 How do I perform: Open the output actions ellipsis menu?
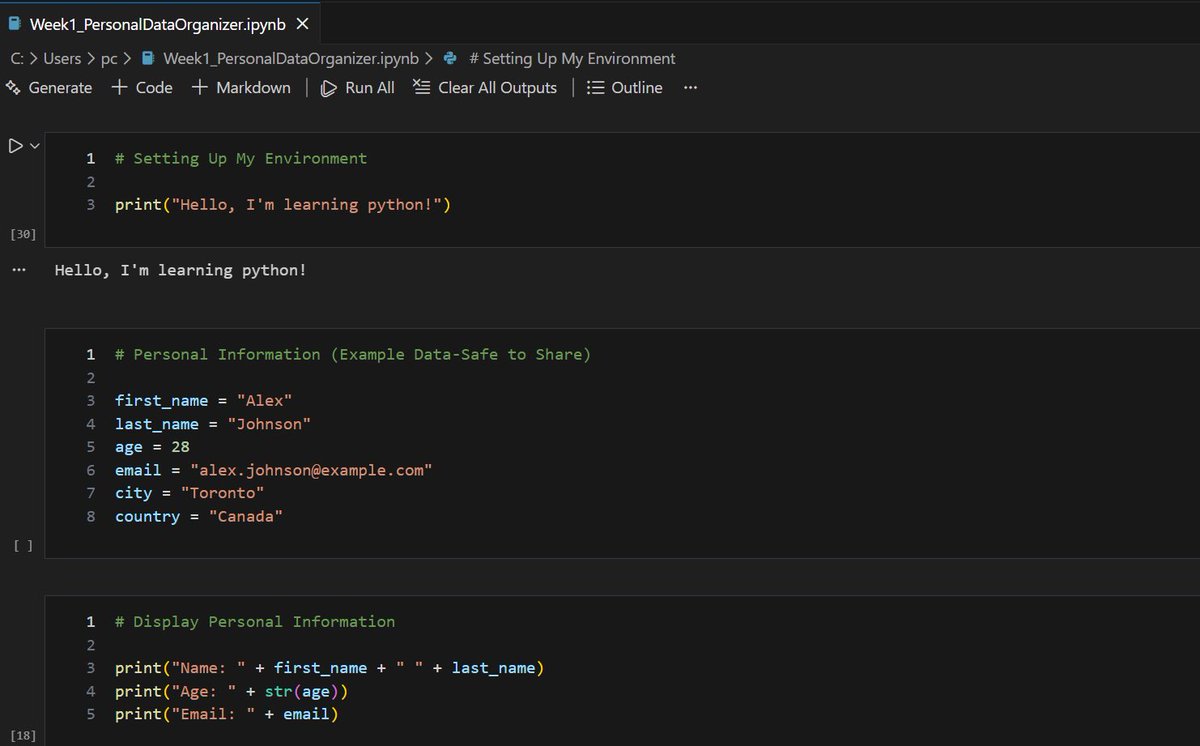[x=19, y=270]
